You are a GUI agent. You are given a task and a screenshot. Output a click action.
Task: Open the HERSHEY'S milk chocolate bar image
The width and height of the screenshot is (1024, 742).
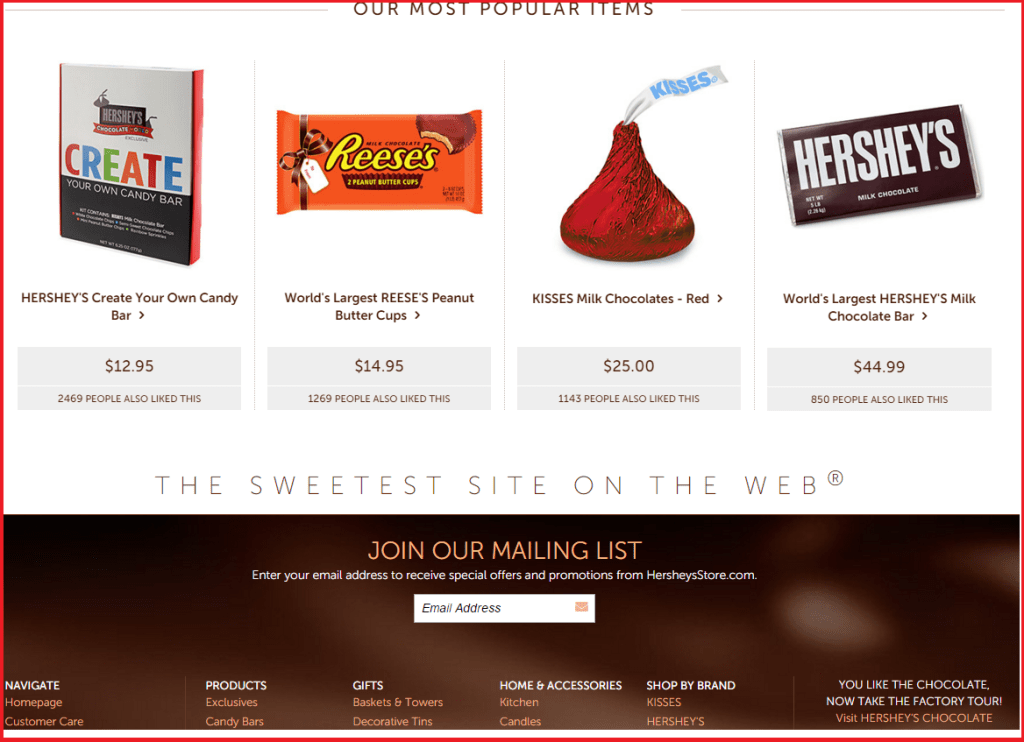click(x=879, y=165)
